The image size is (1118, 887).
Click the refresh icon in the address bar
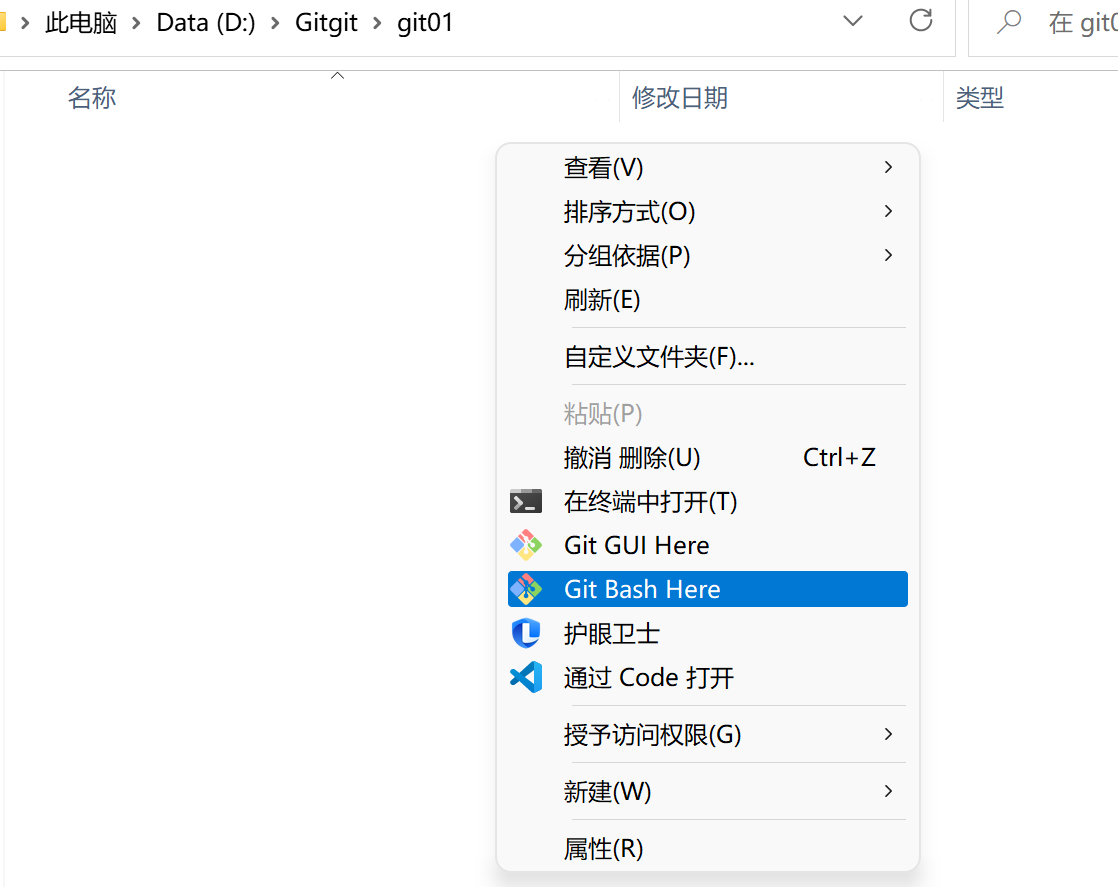pos(920,21)
